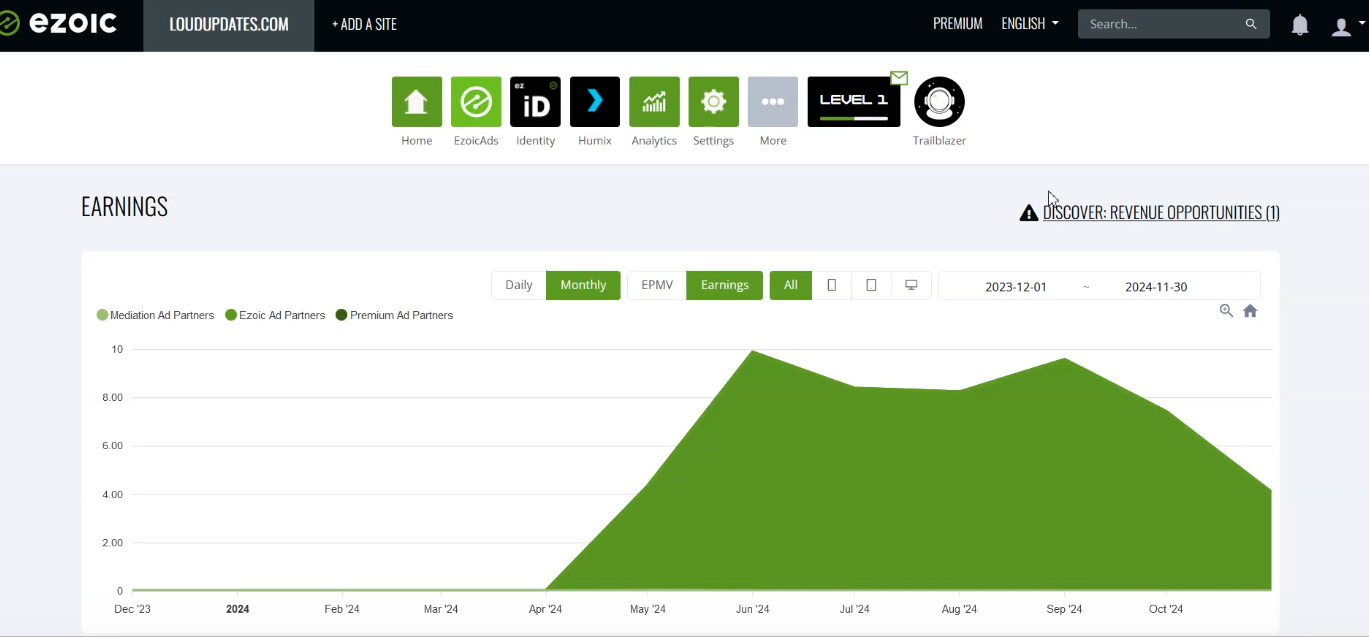Switch to Daily view
1369x637 pixels.
tap(519, 285)
